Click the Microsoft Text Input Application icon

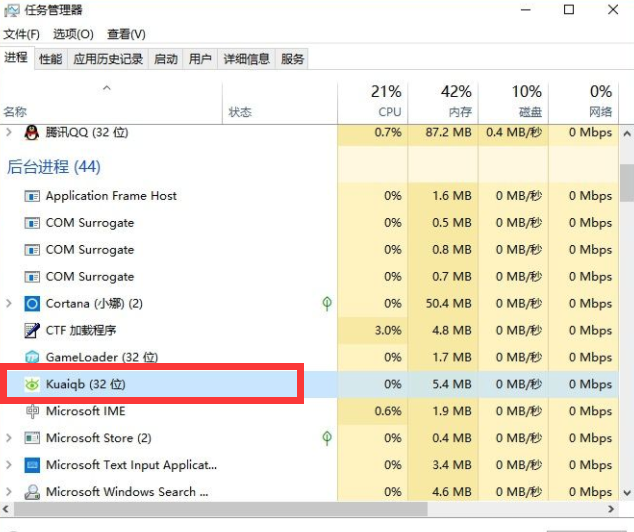click(32, 465)
